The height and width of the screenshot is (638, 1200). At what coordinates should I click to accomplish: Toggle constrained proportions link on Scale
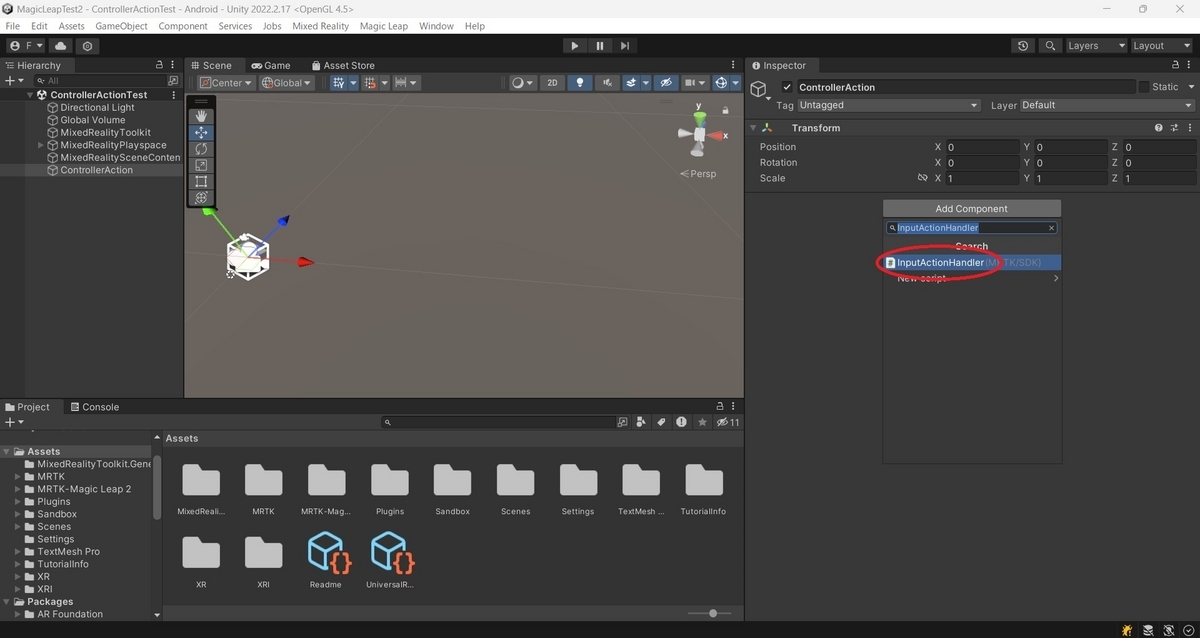click(923, 178)
